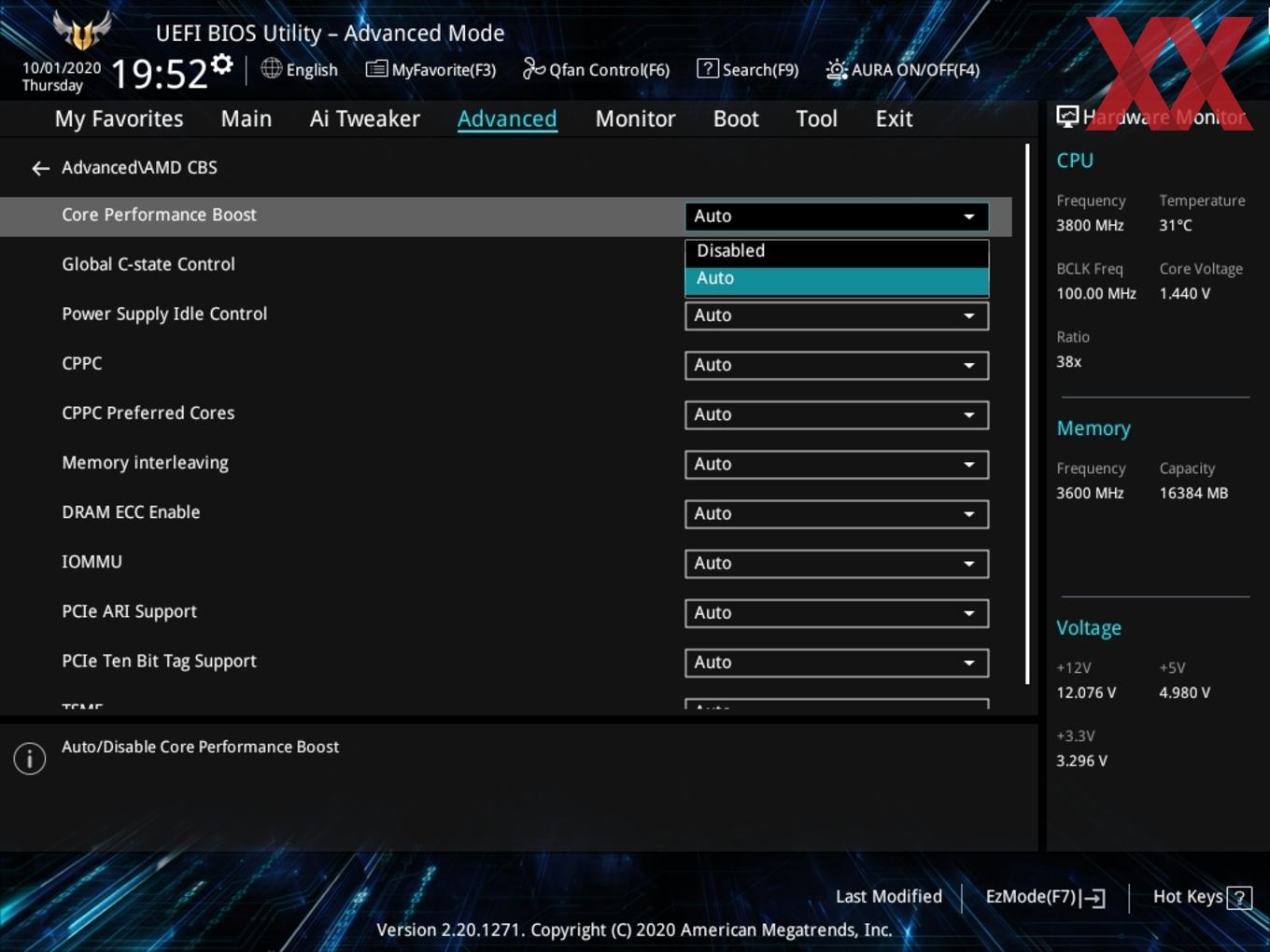1270x952 pixels.
Task: Open the Exit tab
Action: pyautogui.click(x=894, y=119)
